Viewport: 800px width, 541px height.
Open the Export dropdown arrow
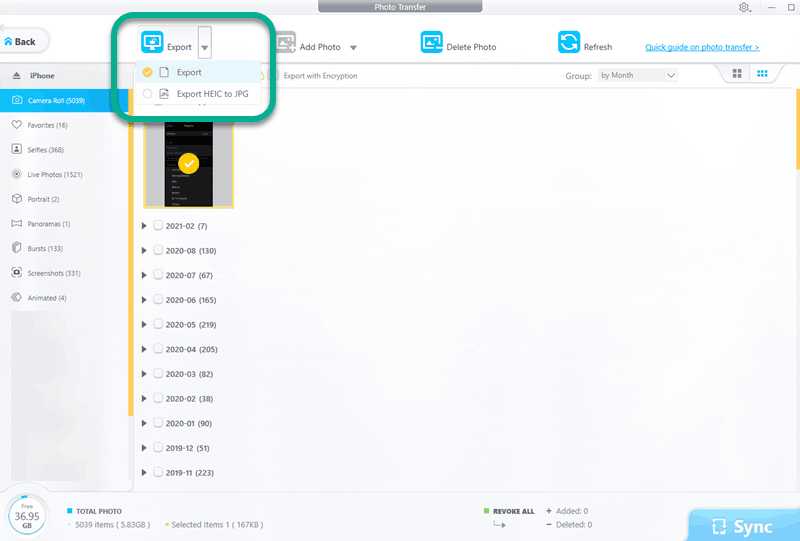click(205, 47)
